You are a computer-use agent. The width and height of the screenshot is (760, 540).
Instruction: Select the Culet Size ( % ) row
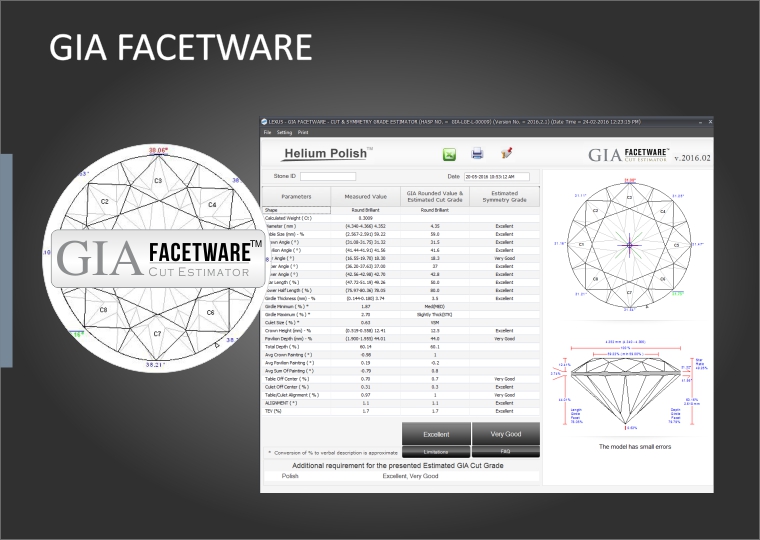[401, 323]
